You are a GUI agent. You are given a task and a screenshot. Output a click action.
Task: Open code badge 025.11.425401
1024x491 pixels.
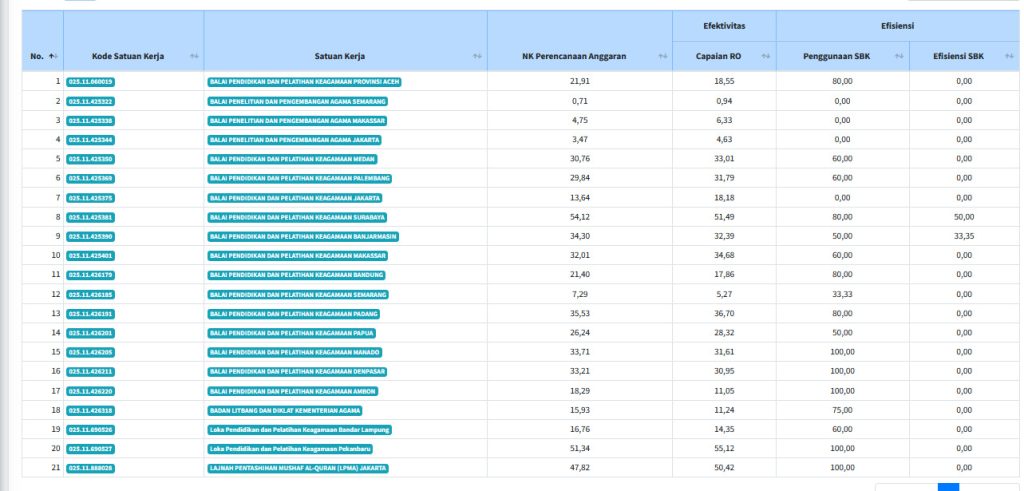pyautogui.click(x=91, y=255)
